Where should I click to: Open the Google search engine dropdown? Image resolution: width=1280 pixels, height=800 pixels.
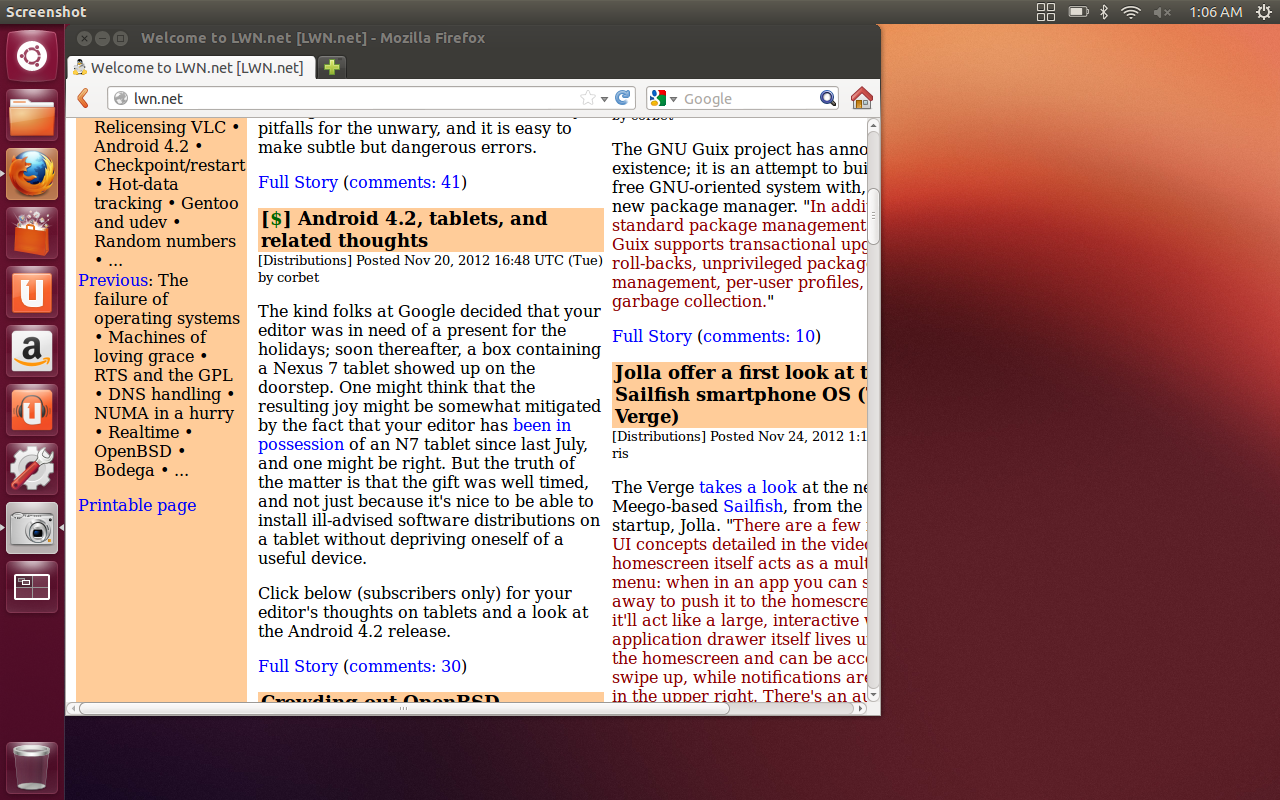coord(663,98)
